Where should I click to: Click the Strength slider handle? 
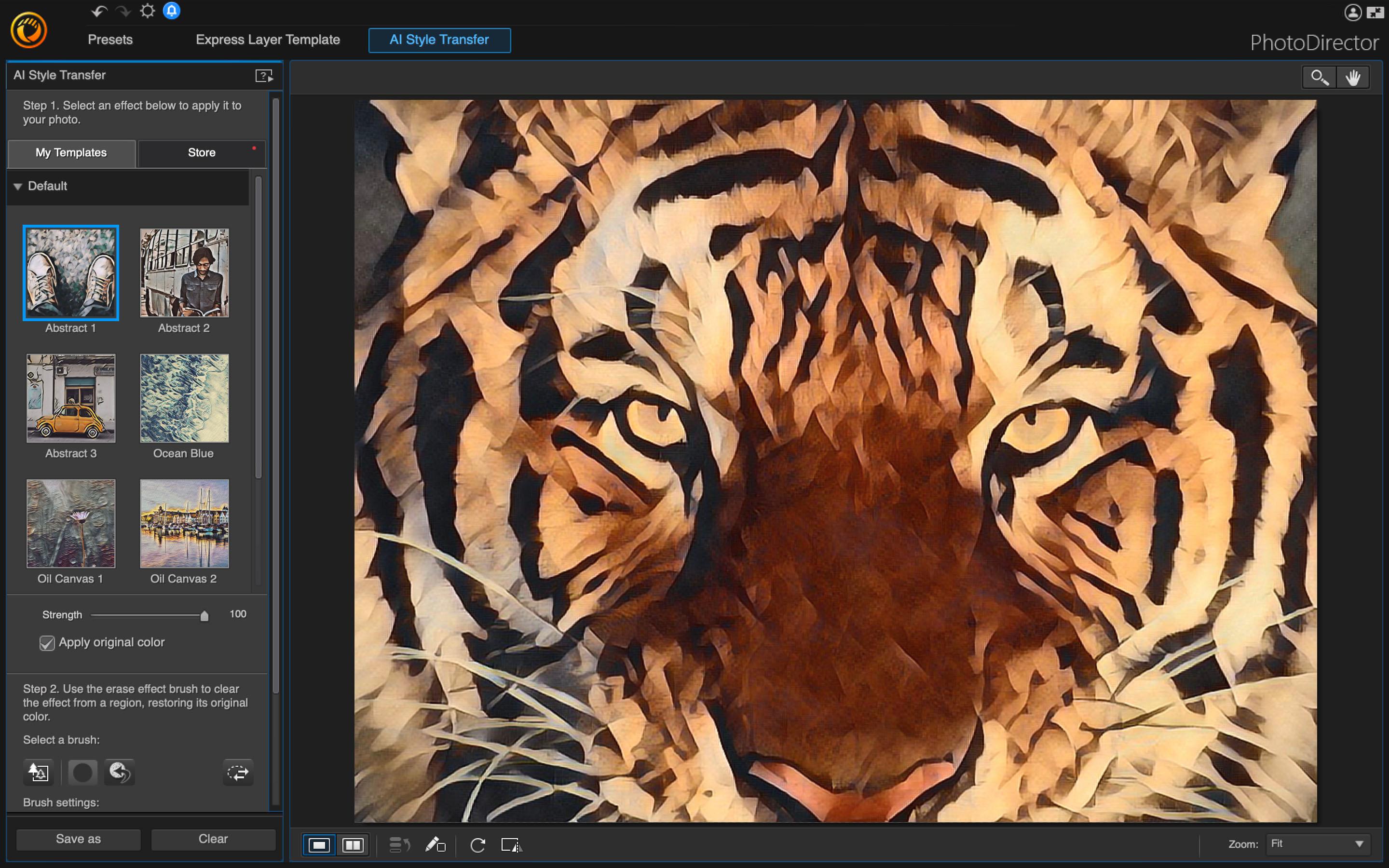[x=204, y=616]
